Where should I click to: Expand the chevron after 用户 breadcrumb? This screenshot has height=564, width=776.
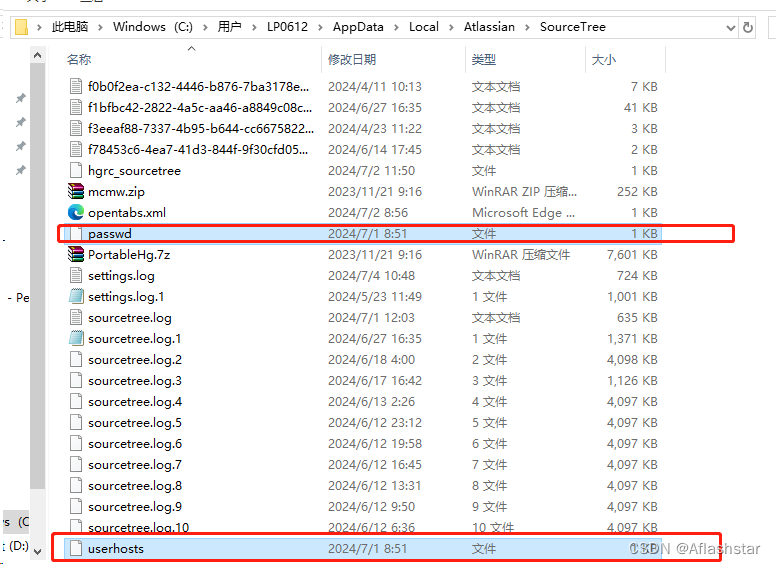(254, 27)
